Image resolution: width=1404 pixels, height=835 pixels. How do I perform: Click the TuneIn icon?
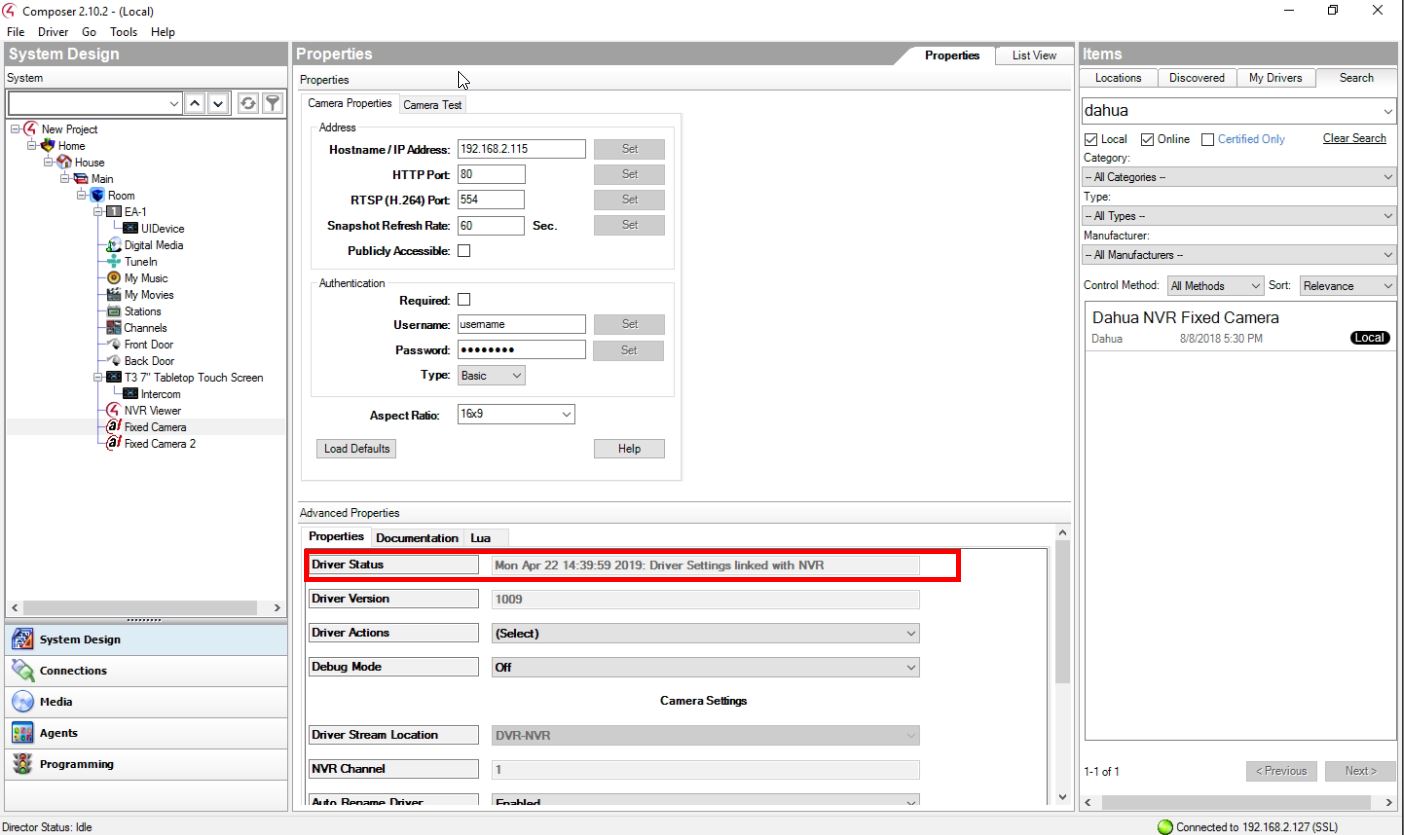point(114,262)
